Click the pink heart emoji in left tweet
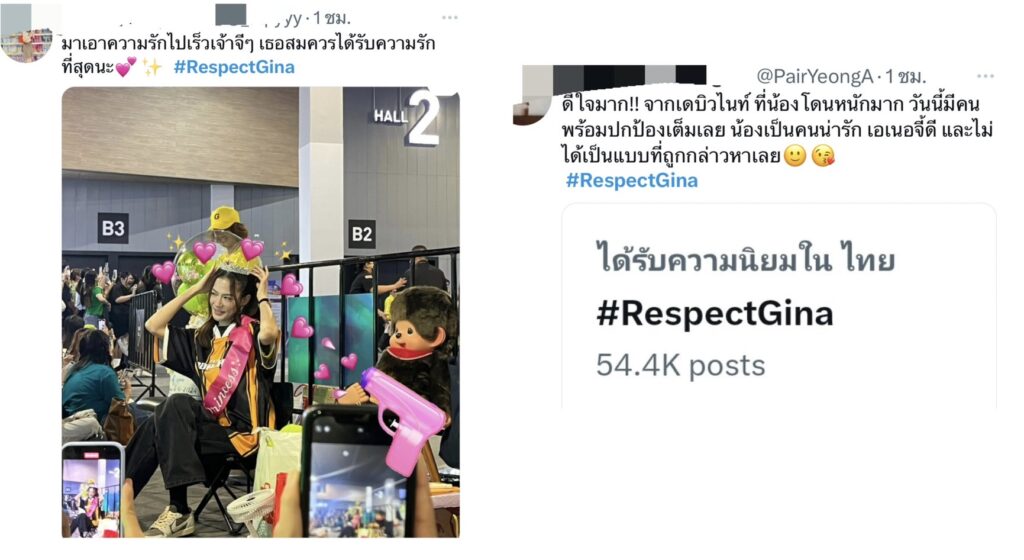Viewport: 1024px width, 560px height. coord(126,67)
